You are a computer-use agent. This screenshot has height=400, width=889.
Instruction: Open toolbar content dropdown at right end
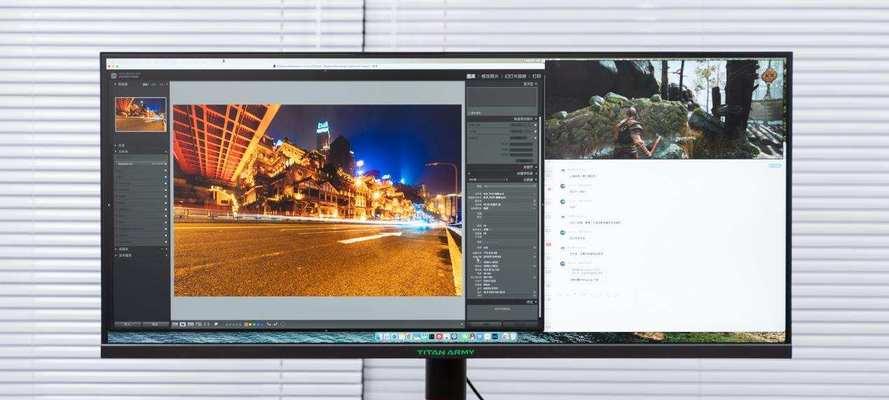pyautogui.click(x=462, y=324)
